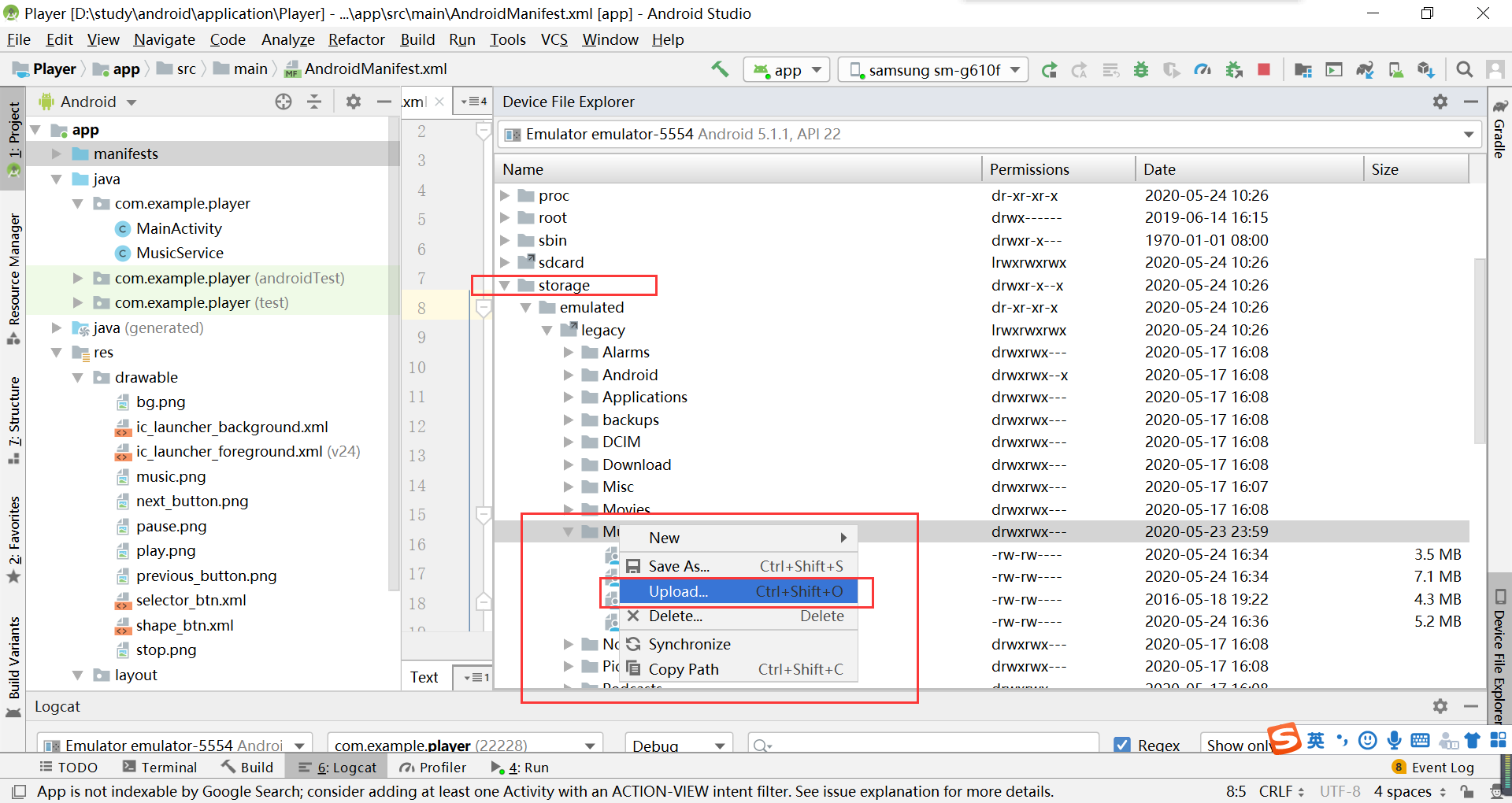Switch to the Terminal tool tab
Screen dimensions: 1512x803
click(160, 767)
